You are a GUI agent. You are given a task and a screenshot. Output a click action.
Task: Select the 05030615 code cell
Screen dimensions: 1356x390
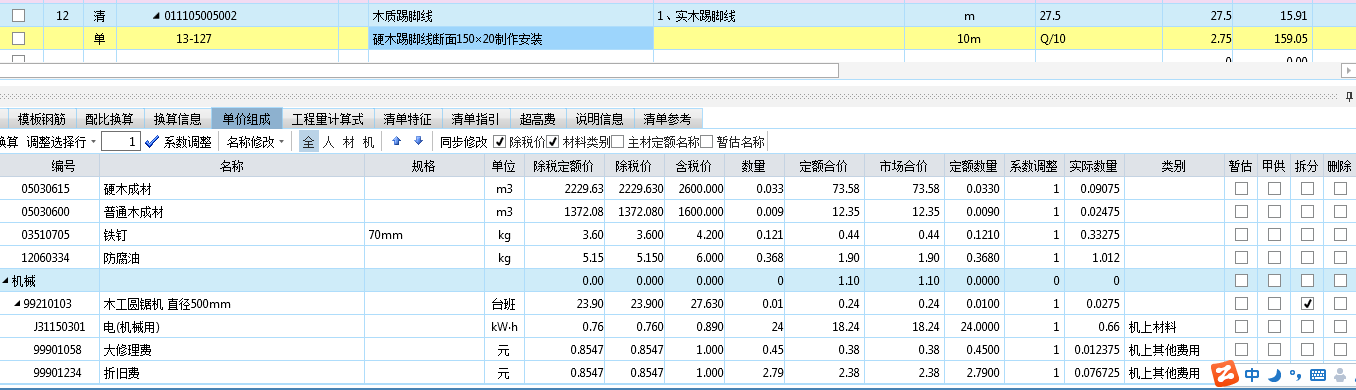point(49,188)
